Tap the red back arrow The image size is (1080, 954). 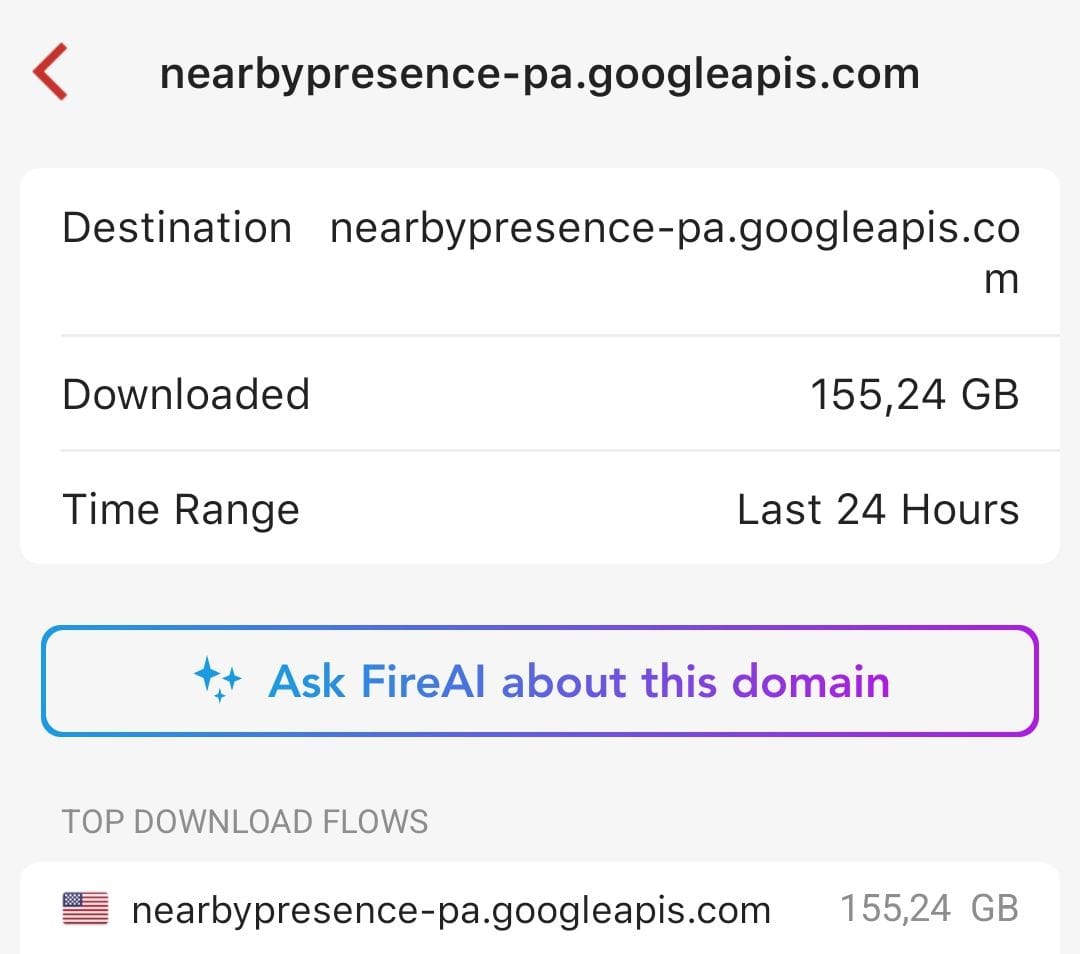point(50,72)
